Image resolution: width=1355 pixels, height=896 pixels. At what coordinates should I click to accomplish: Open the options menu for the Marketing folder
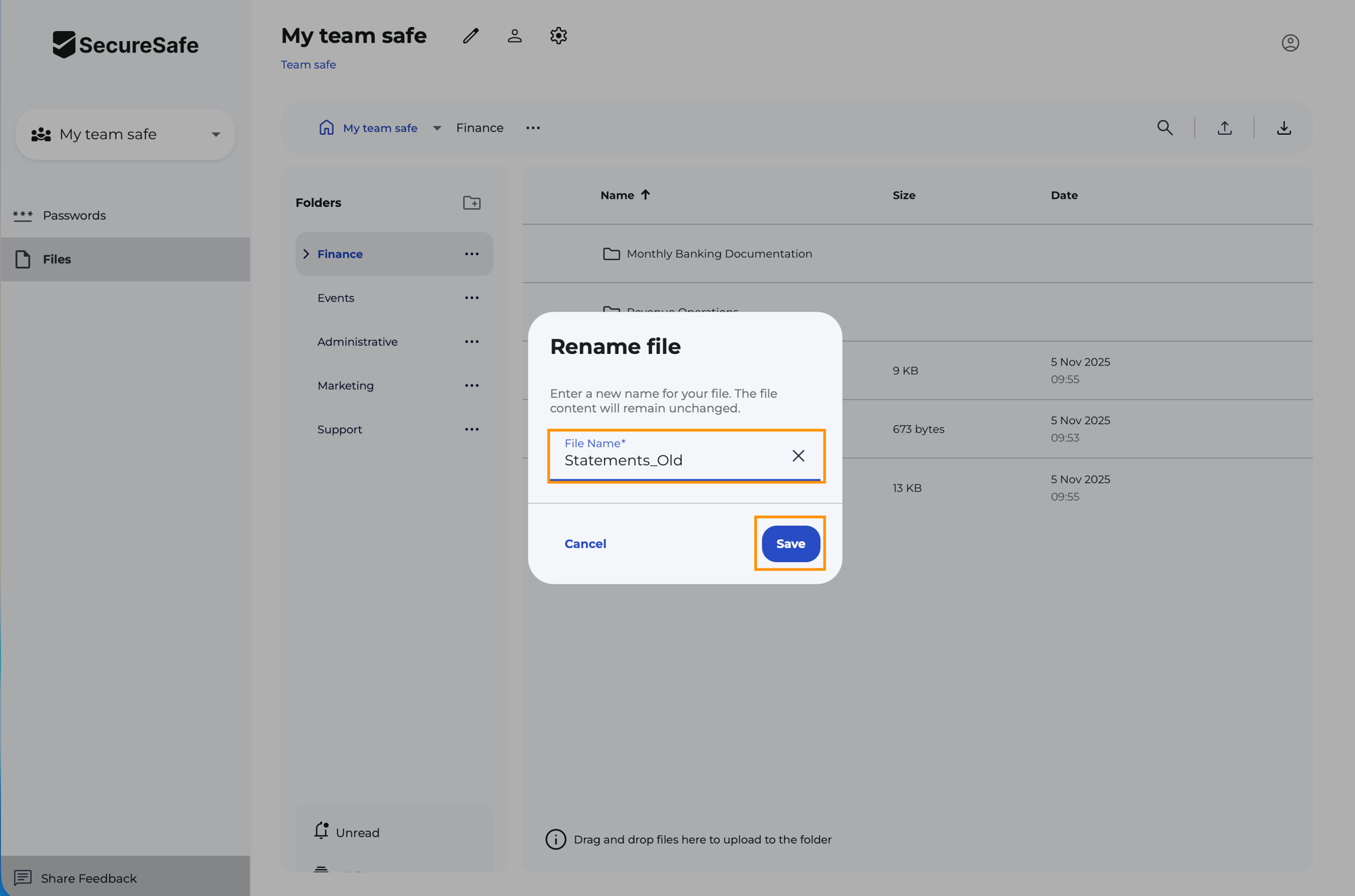tap(472, 385)
